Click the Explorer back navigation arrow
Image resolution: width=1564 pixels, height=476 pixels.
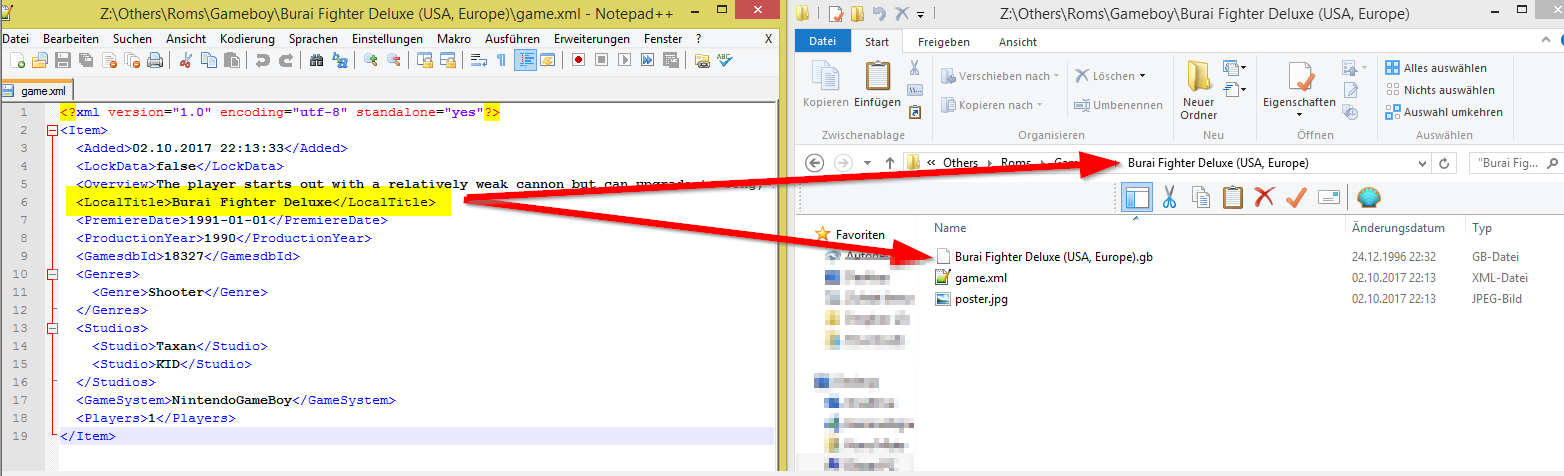(814, 163)
